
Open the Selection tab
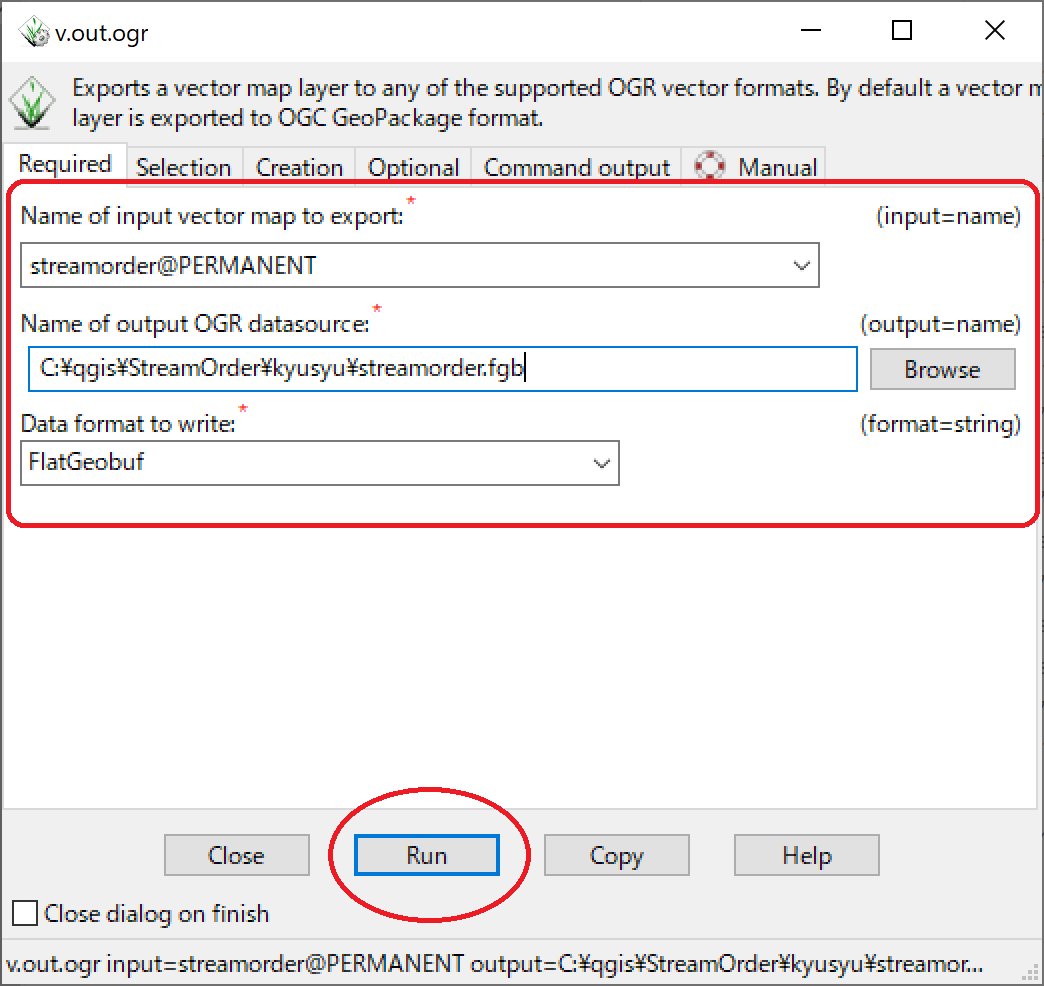click(x=184, y=167)
